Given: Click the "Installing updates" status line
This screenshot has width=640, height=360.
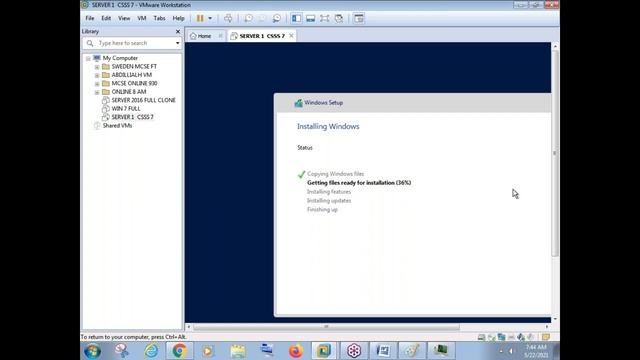Looking at the screenshot, I should [329, 201].
